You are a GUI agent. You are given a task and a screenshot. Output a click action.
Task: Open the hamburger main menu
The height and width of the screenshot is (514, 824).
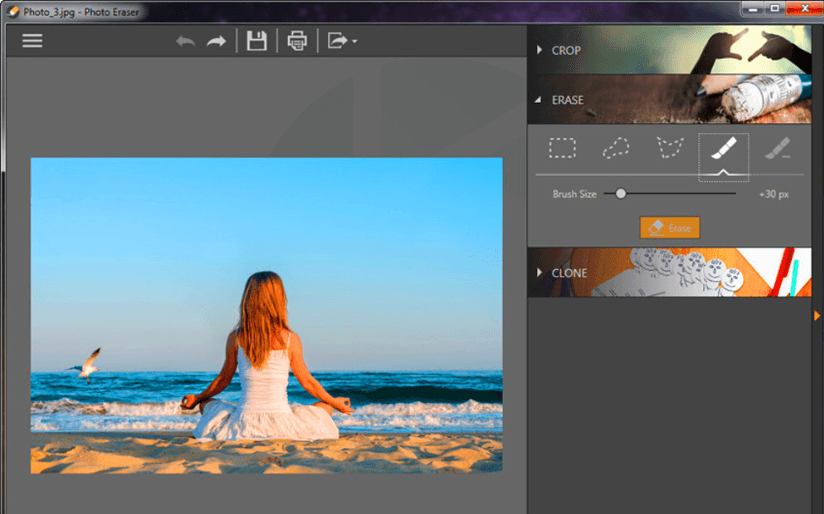[33, 41]
